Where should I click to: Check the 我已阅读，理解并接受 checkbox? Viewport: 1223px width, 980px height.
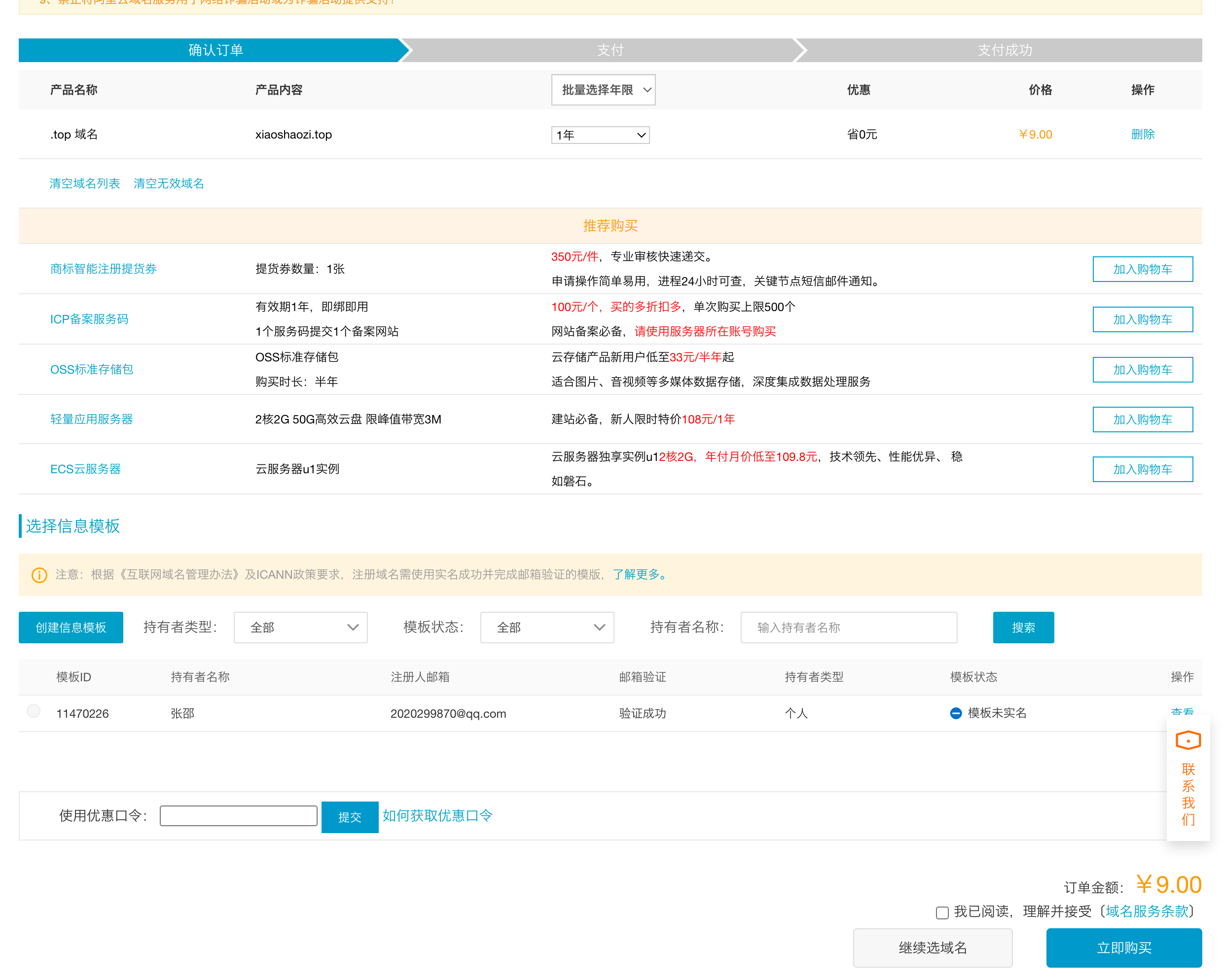(x=942, y=912)
